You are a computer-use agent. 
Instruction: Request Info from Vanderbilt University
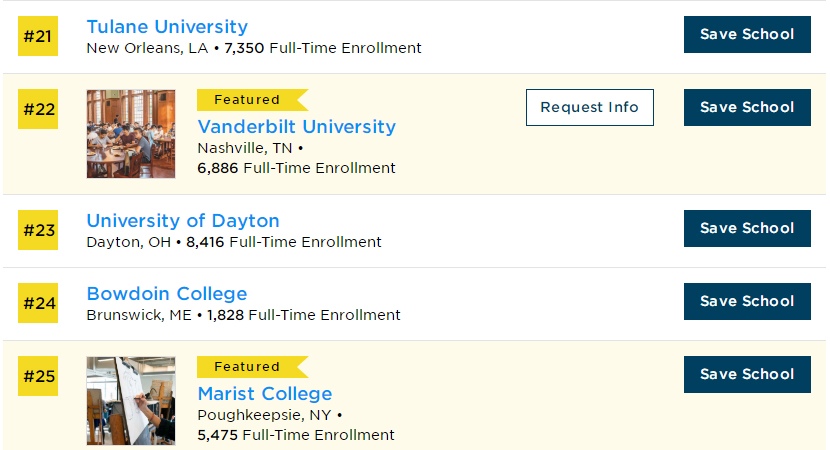589,108
